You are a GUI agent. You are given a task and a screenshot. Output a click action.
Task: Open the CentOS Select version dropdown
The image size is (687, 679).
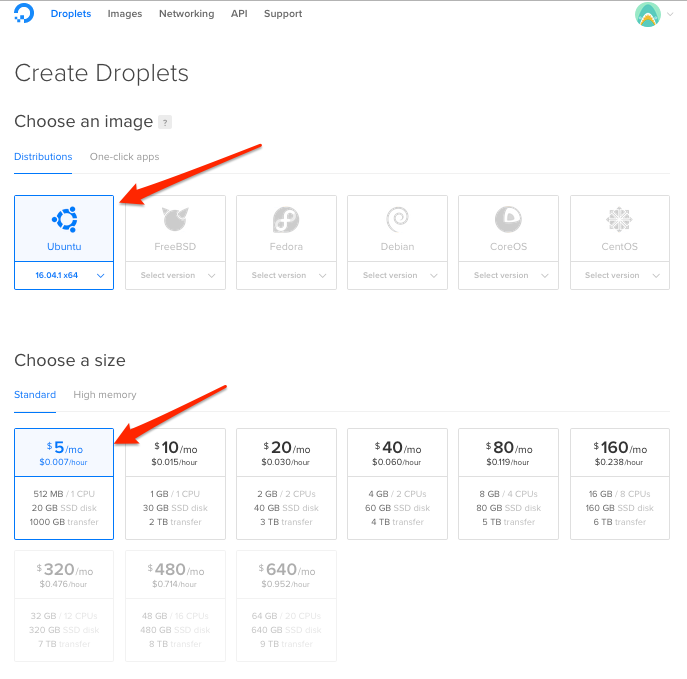620,276
